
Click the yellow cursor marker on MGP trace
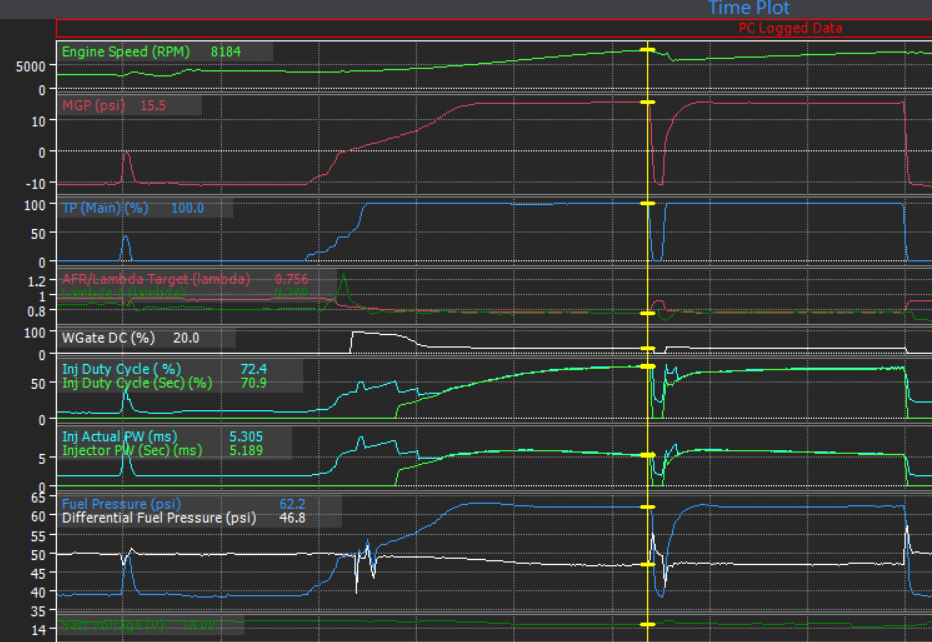(x=648, y=102)
